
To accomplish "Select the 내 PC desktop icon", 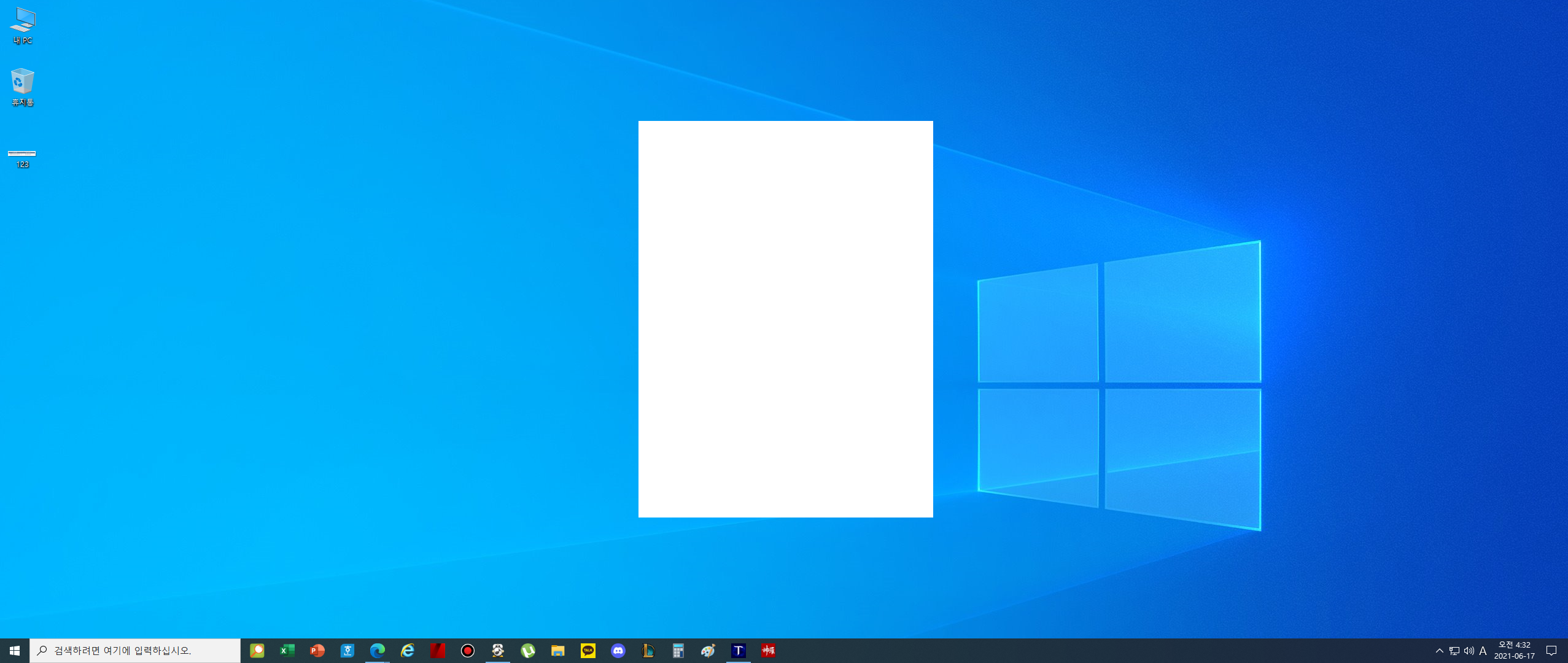I will pos(23,26).
